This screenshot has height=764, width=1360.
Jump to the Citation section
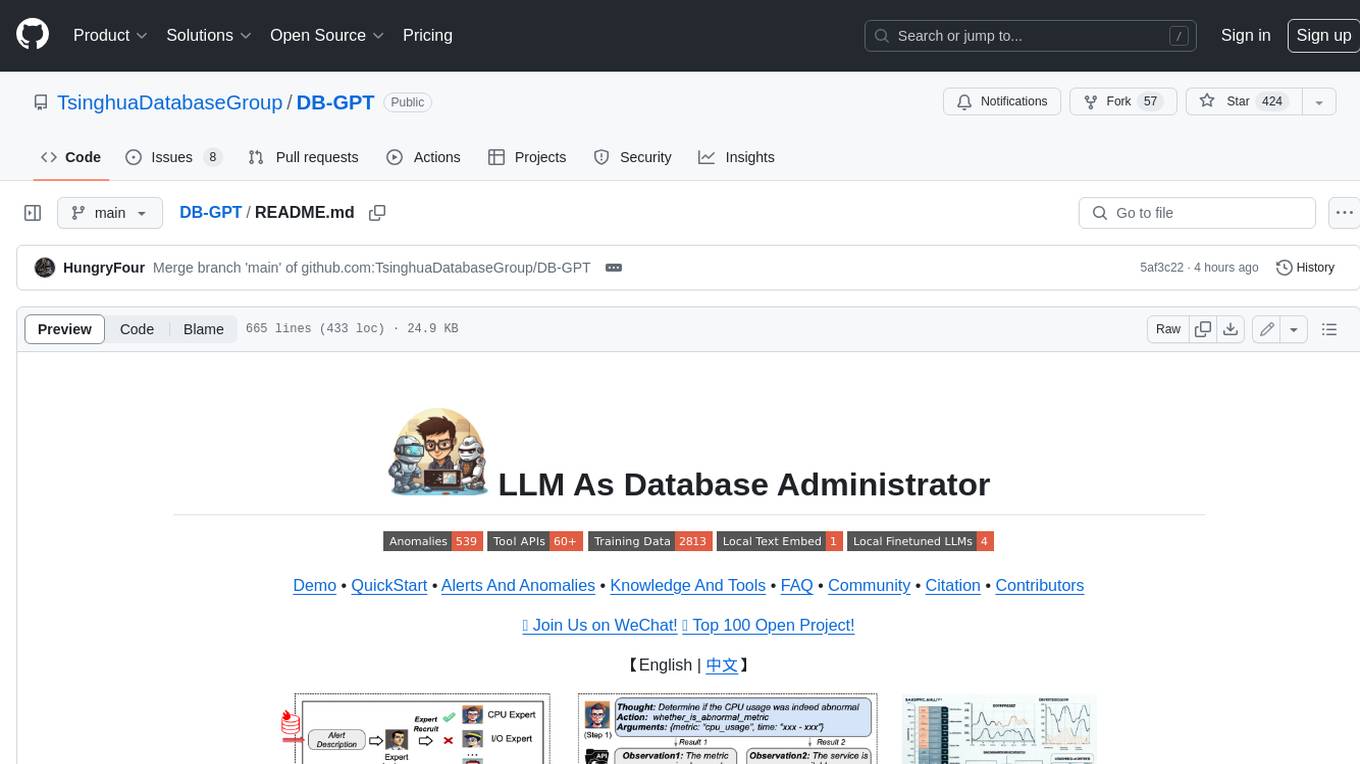(952, 586)
